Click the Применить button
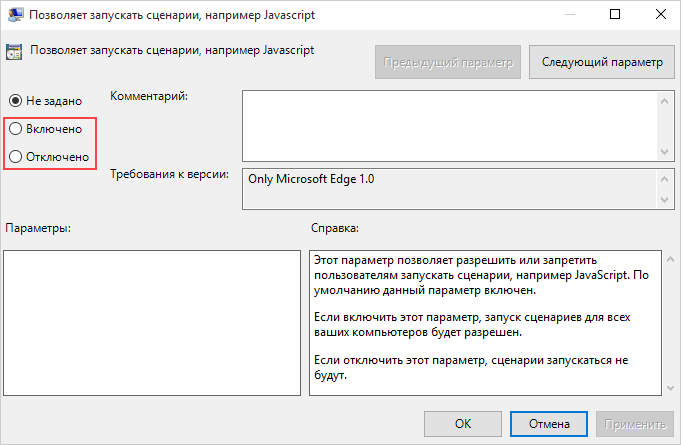This screenshot has height=445, width=681. click(633, 423)
